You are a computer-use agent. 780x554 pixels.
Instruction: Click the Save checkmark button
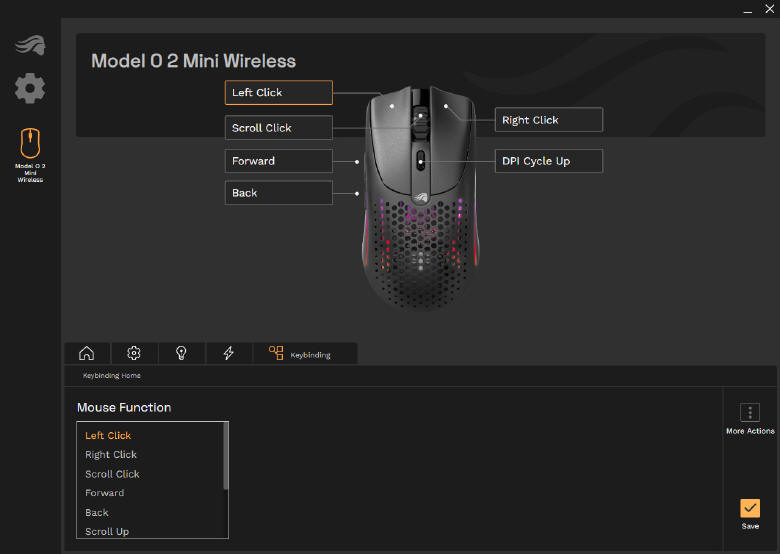(750, 508)
